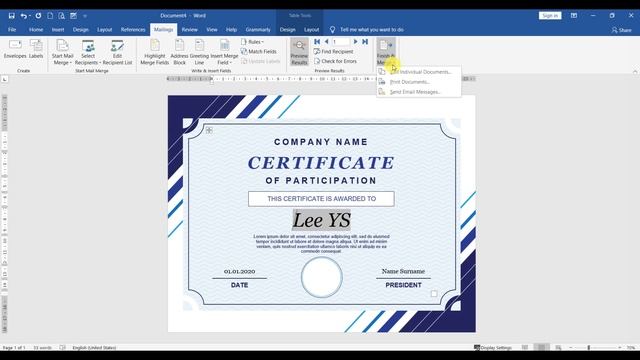The height and width of the screenshot is (360, 640).
Task: Switch to Read Mode view
Action: 525,348
